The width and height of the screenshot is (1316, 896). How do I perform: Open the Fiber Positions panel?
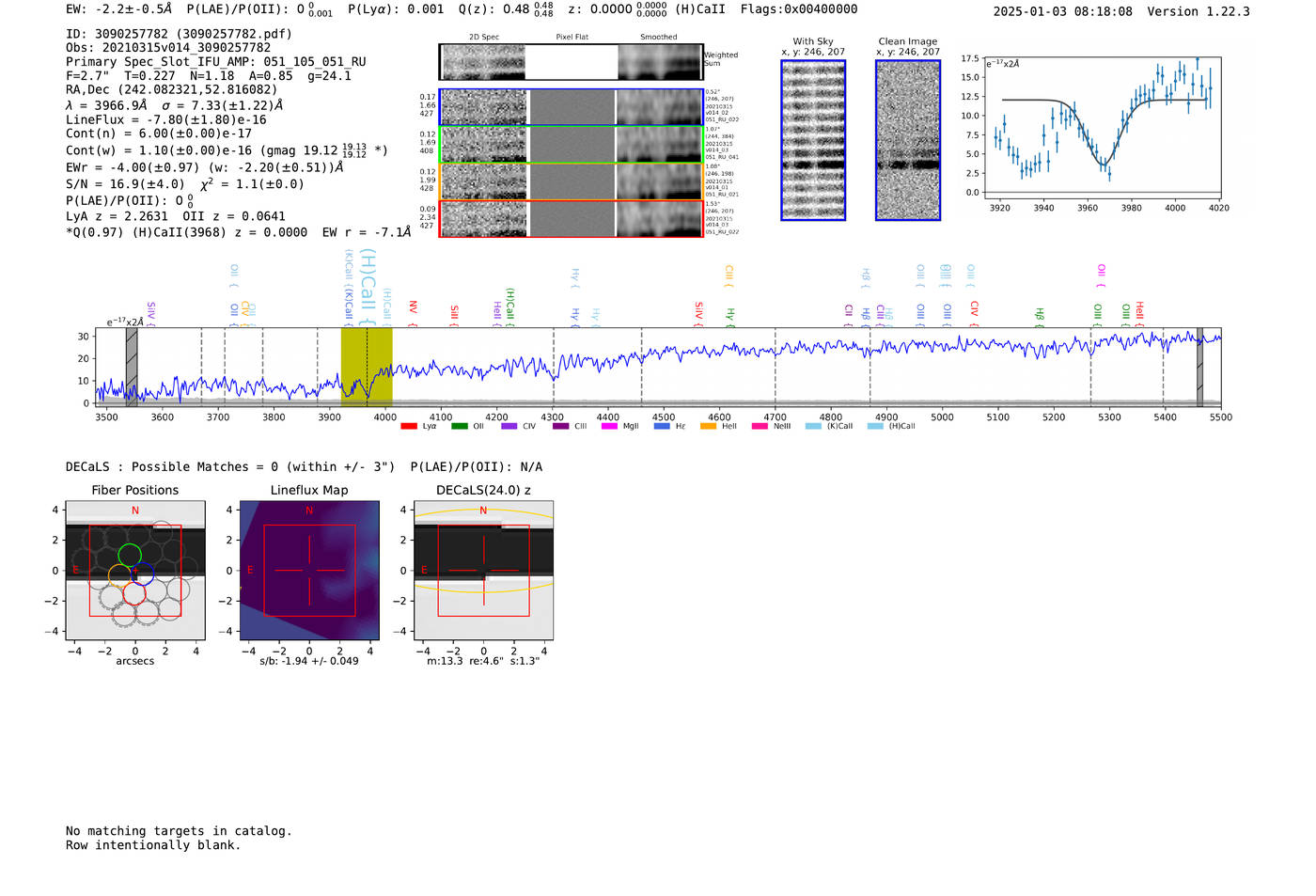pyautogui.click(x=135, y=571)
